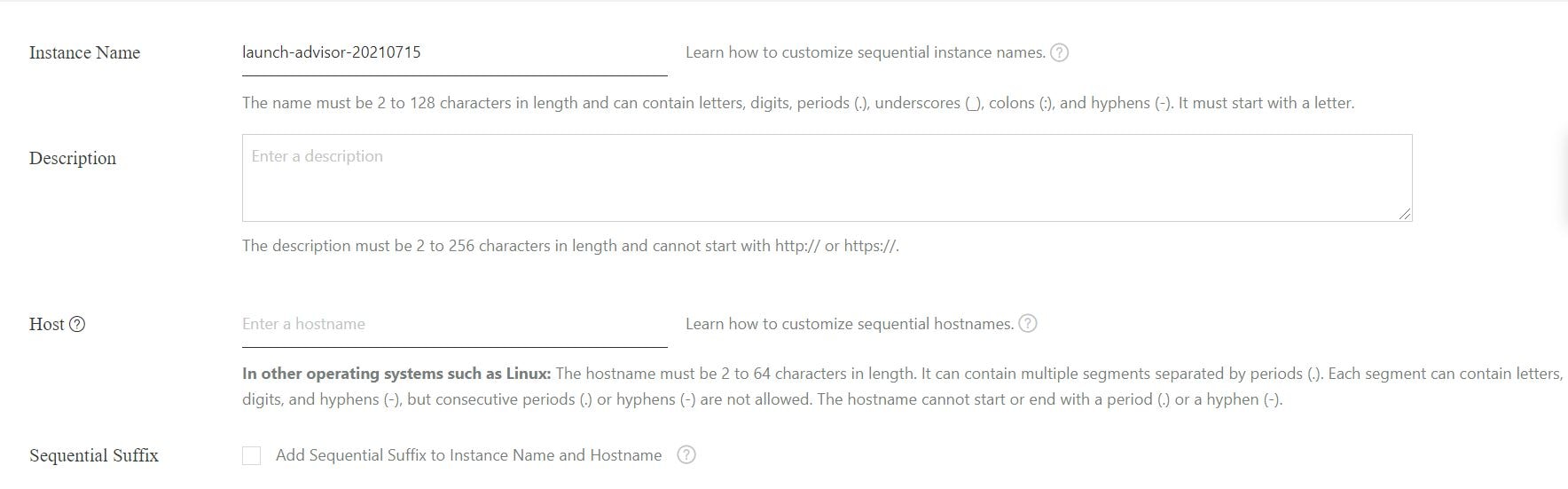The height and width of the screenshot is (489, 1568).
Task: Open help tooltip icon for Add Sequential Suffix
Action: [x=686, y=454]
